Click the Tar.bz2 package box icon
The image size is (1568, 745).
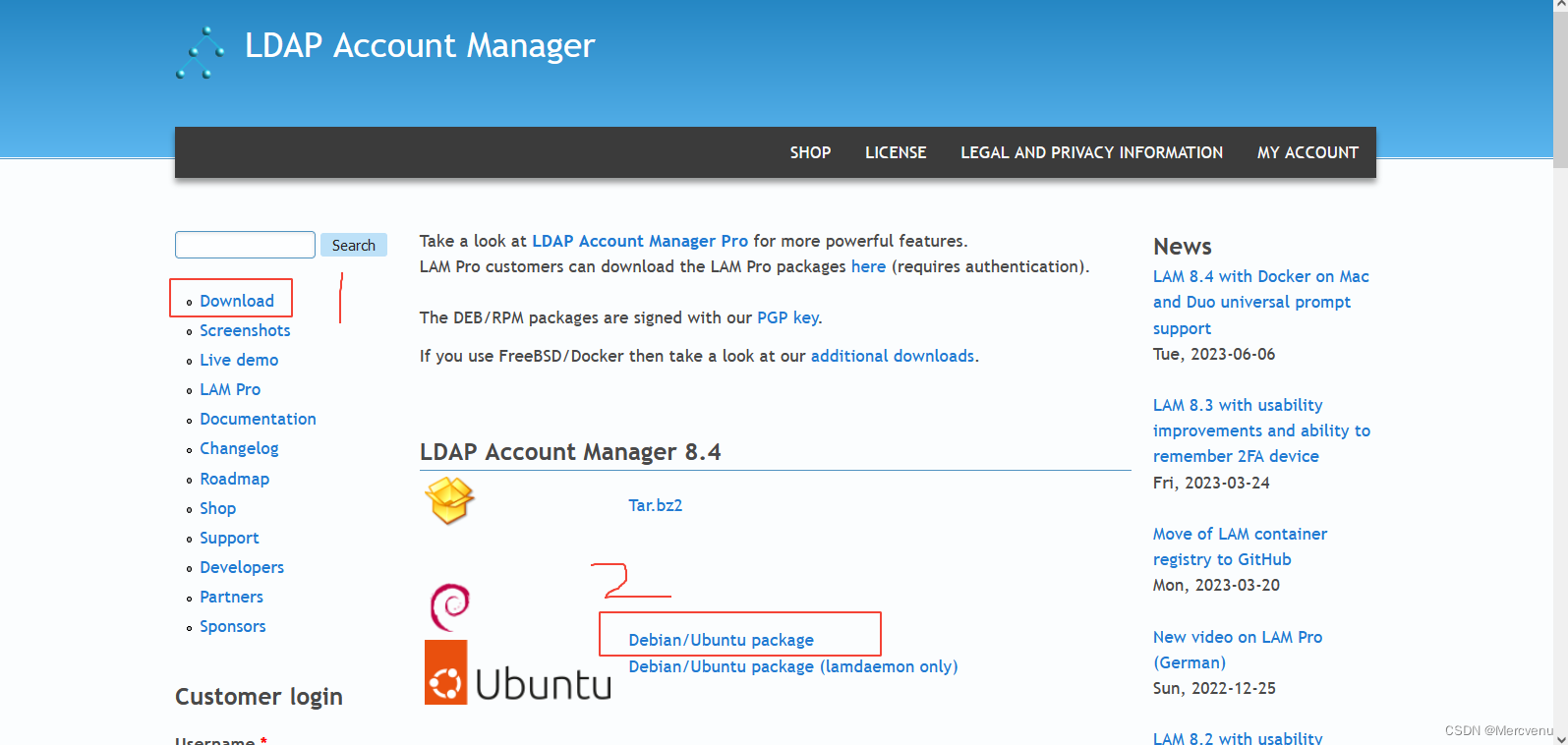pyautogui.click(x=449, y=500)
